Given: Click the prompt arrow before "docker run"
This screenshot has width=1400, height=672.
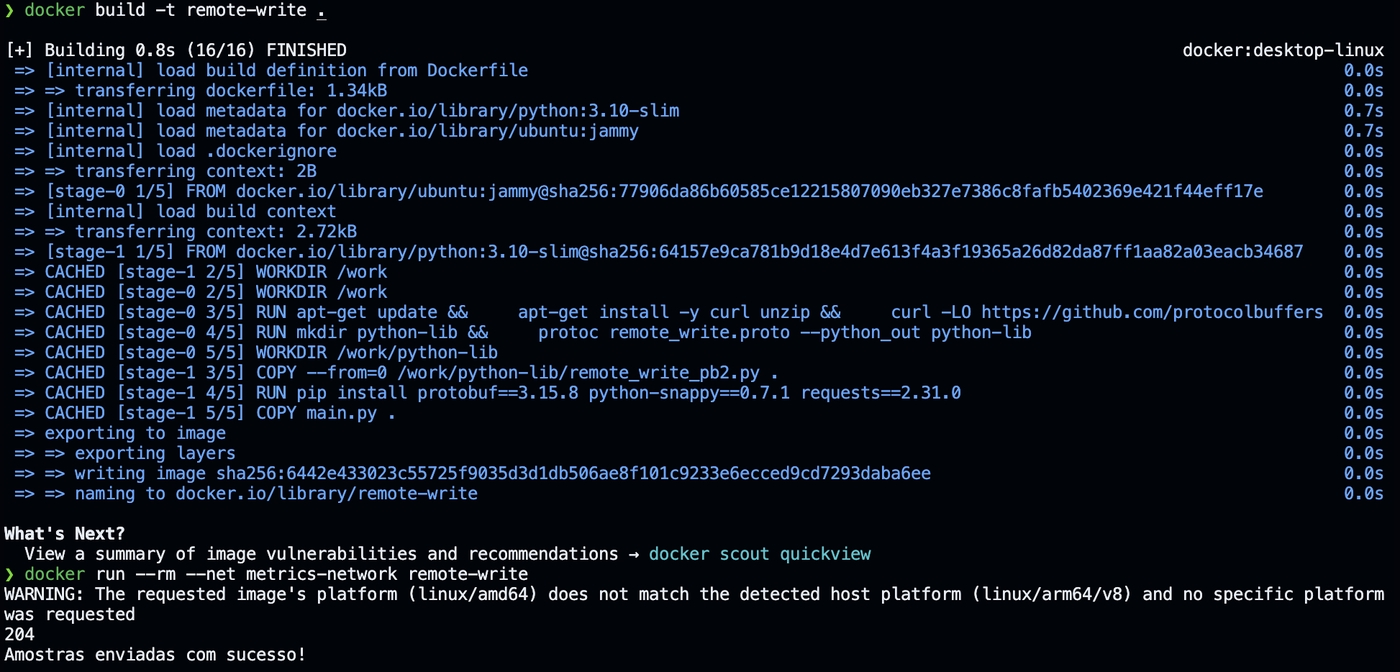Looking at the screenshot, I should (9, 574).
